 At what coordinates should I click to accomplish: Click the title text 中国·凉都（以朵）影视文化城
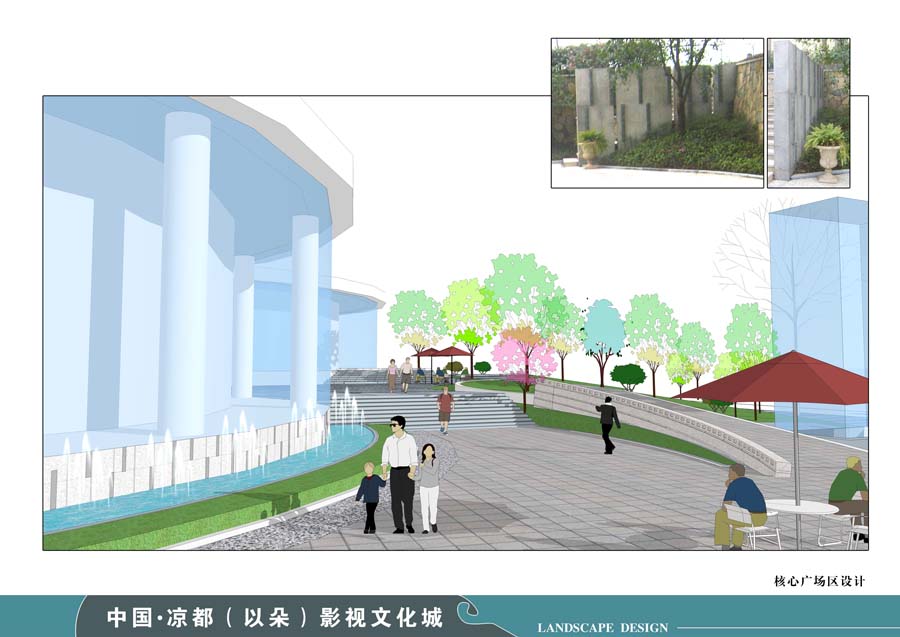pos(275,618)
